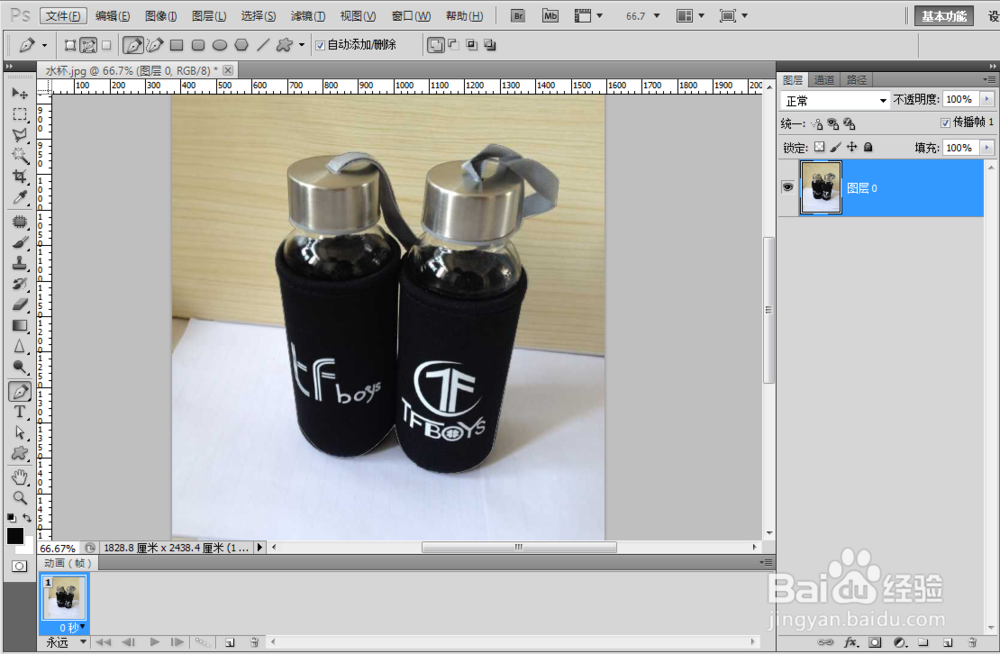
Task: Toggle lock position
Action: (x=851, y=147)
